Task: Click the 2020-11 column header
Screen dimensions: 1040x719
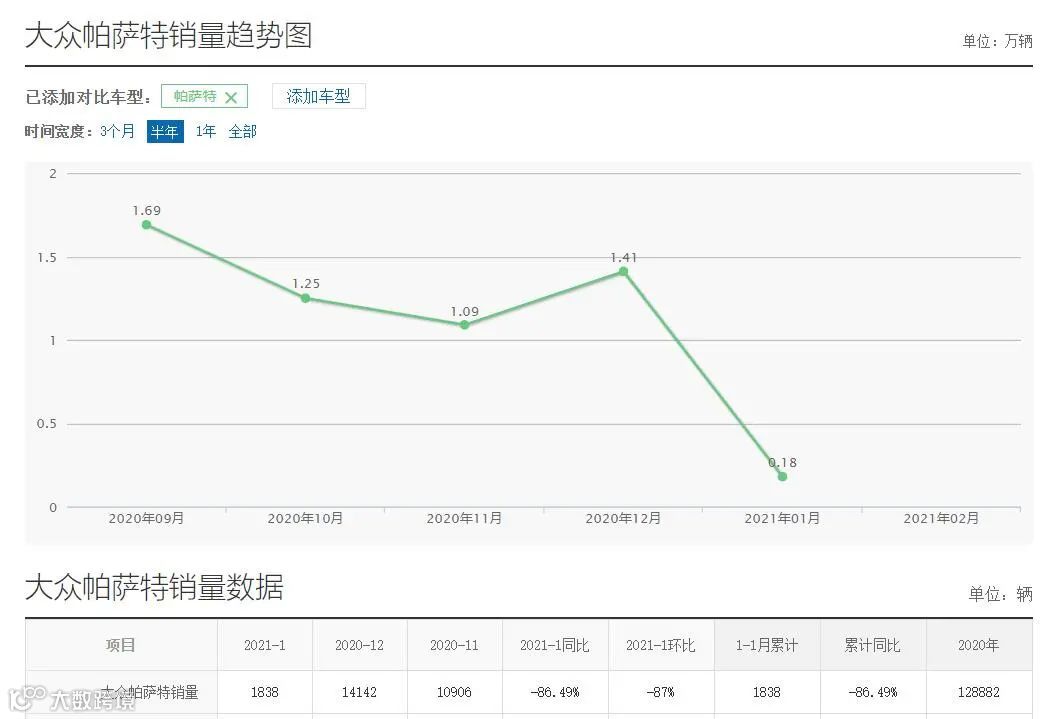Action: click(x=454, y=645)
